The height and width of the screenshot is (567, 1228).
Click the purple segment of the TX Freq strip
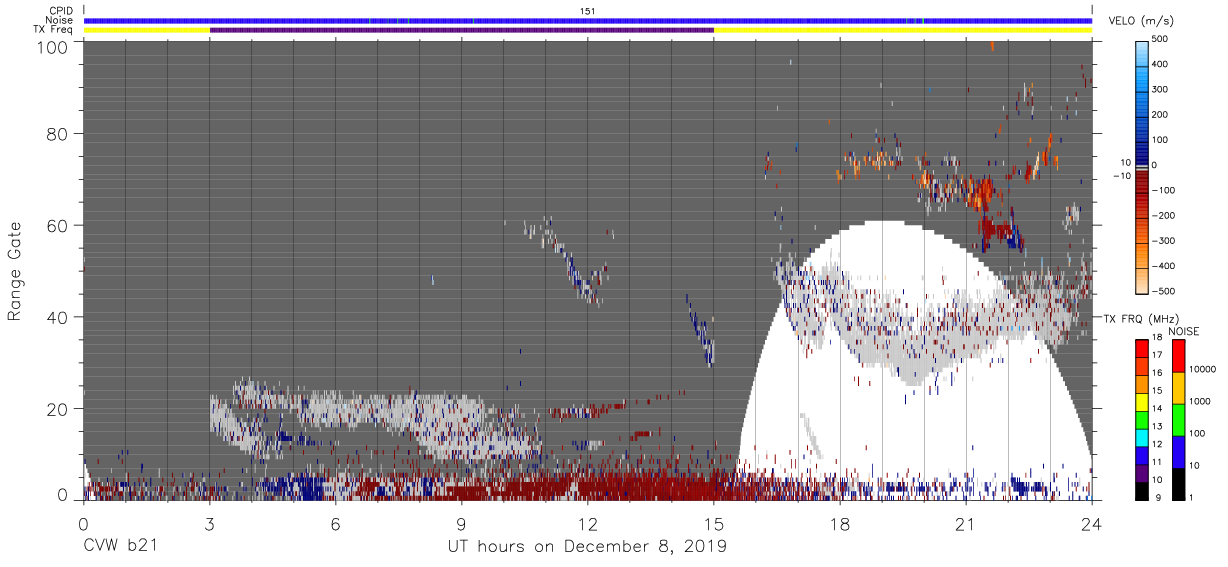click(x=461, y=30)
